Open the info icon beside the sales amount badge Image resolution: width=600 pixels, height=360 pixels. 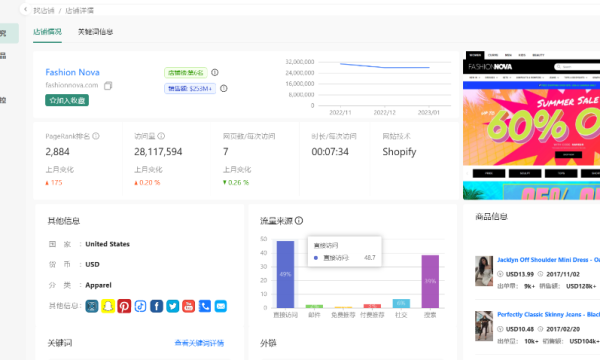pos(224,88)
